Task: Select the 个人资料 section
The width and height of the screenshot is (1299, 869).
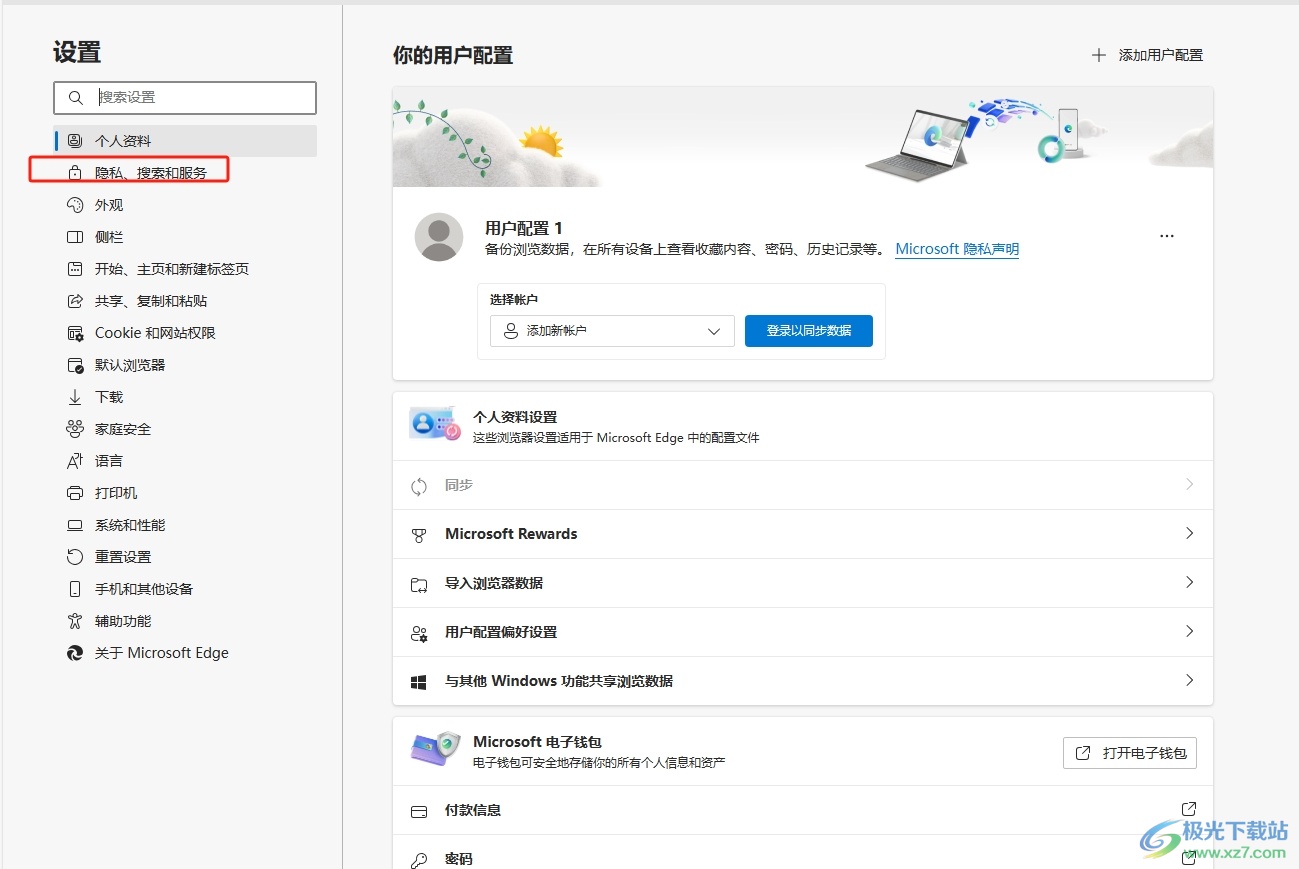Action: pyautogui.click(x=186, y=141)
